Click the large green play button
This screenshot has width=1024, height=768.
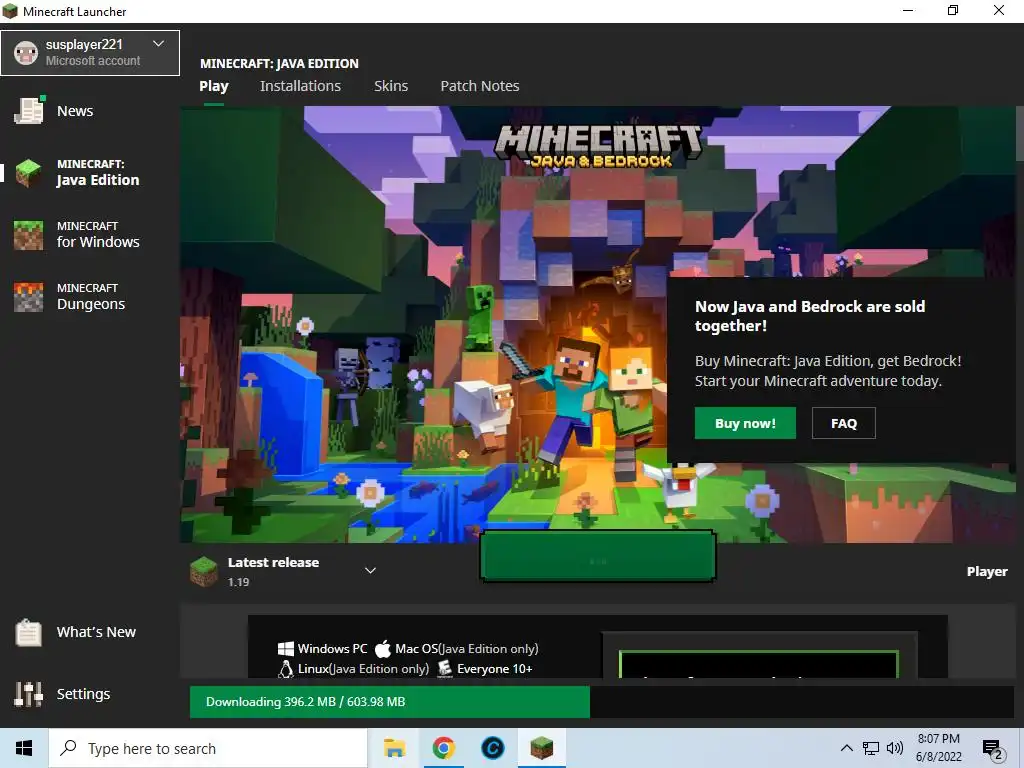[598, 556]
